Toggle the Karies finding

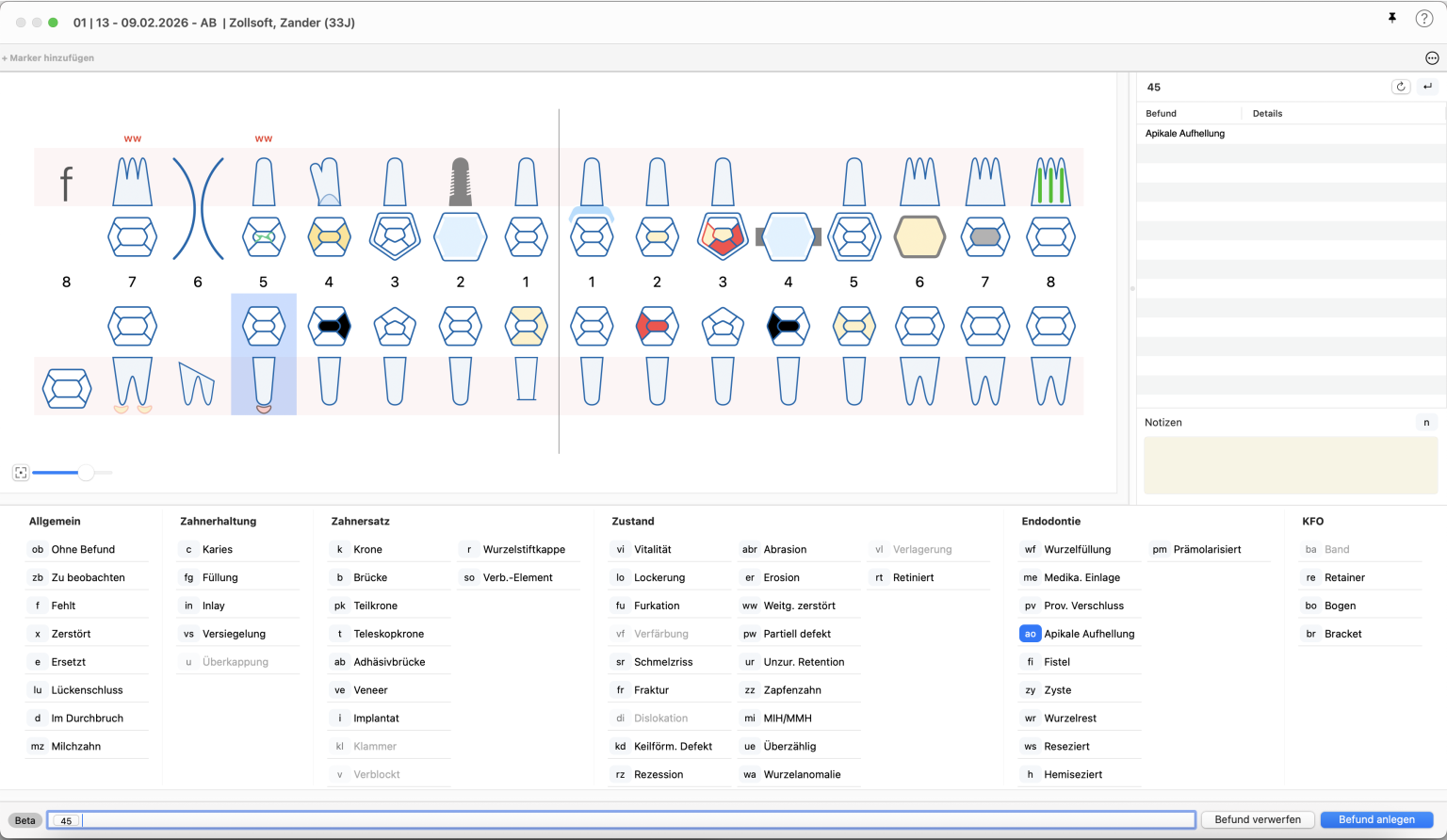tap(217, 549)
